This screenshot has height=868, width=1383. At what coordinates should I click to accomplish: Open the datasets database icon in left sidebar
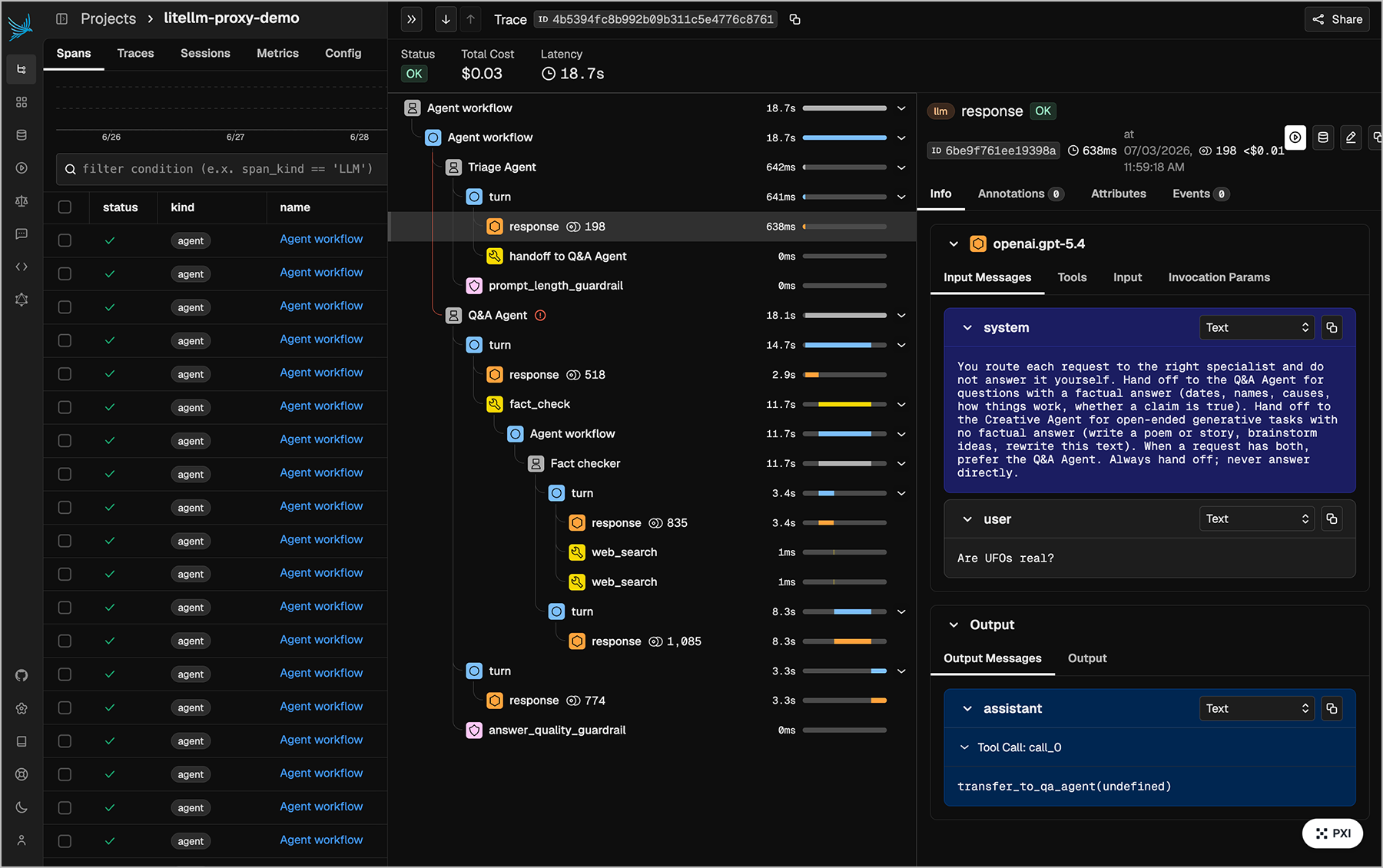tap(22, 135)
